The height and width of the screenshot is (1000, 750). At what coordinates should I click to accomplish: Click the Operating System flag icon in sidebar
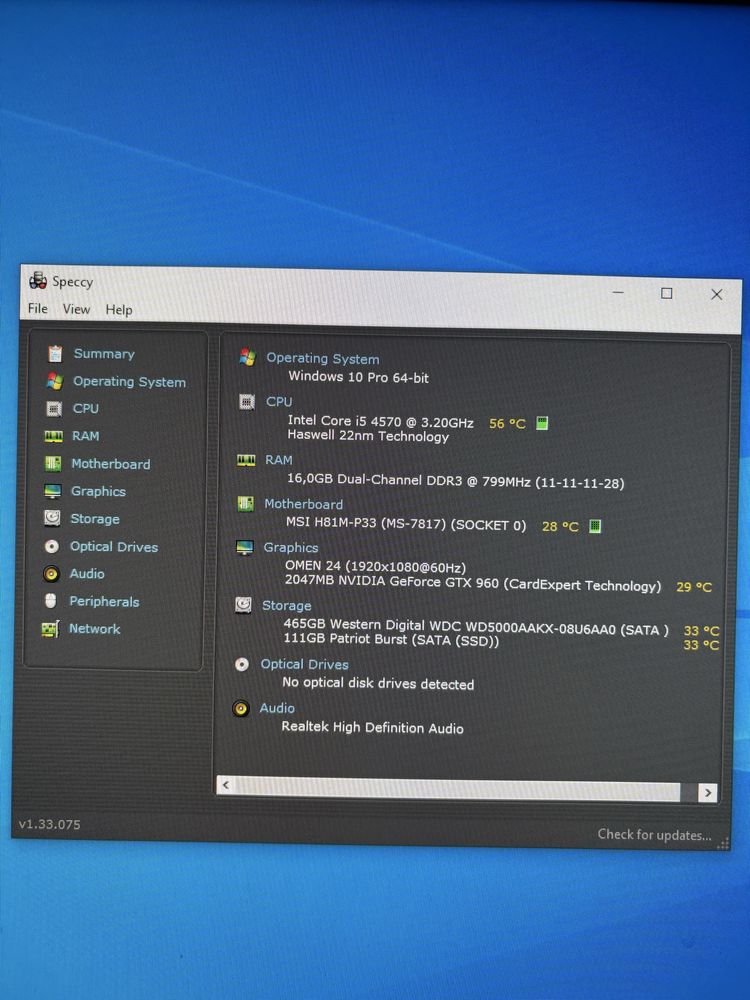pyautogui.click(x=55, y=381)
